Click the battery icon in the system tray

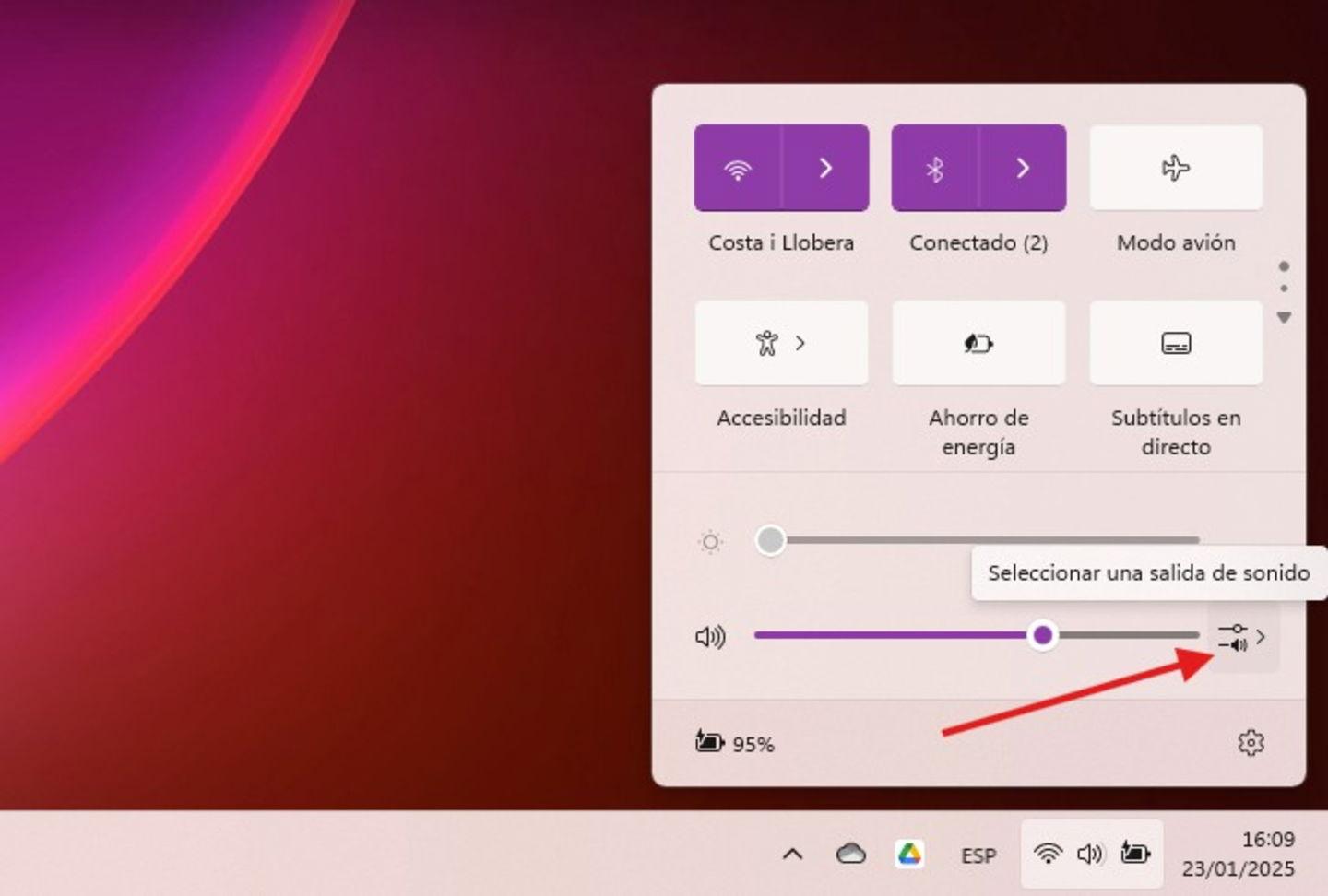coord(1134,855)
